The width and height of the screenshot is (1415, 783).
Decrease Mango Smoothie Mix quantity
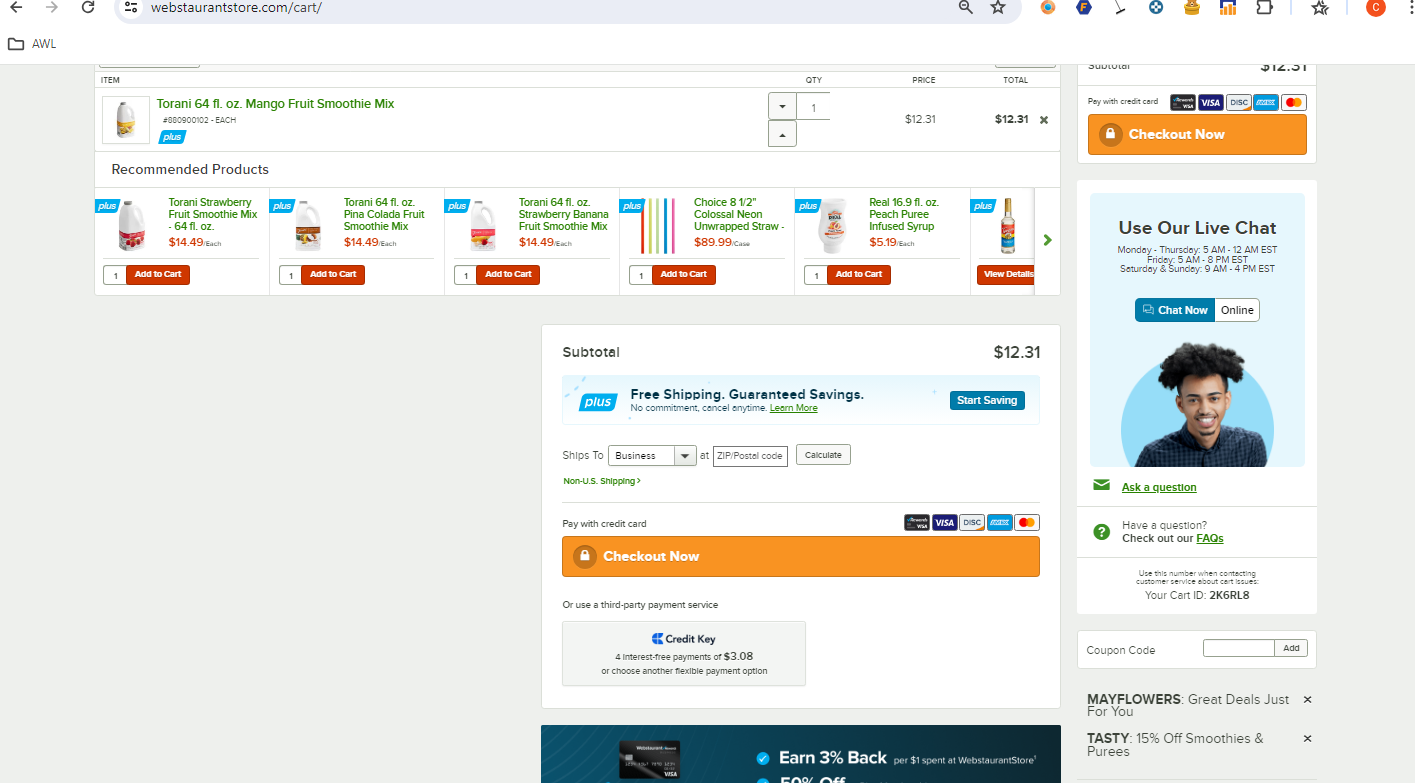click(782, 106)
